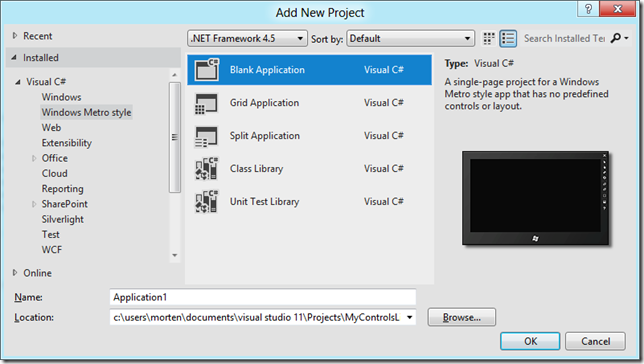Image resolution: width=644 pixels, height=364 pixels.
Task: Open the Location path dropdown arrow
Action: pos(409,317)
